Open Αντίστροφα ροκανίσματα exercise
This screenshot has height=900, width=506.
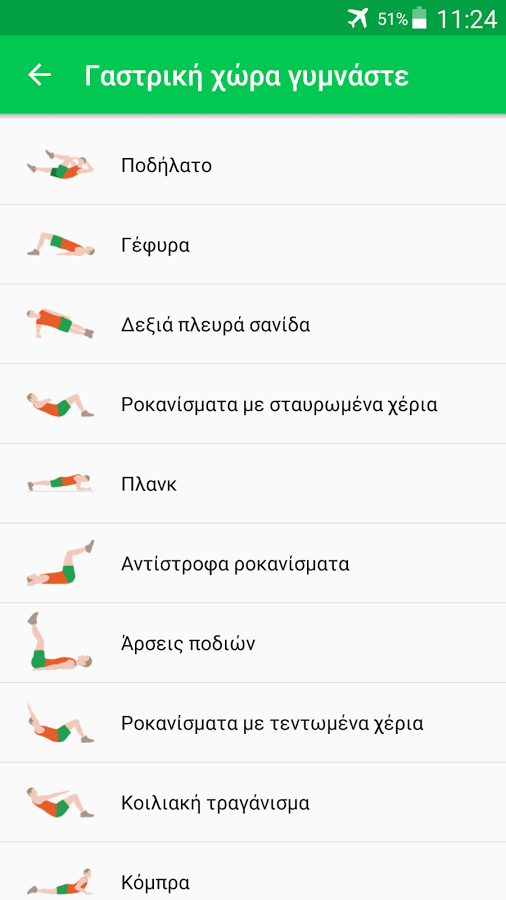point(253,564)
